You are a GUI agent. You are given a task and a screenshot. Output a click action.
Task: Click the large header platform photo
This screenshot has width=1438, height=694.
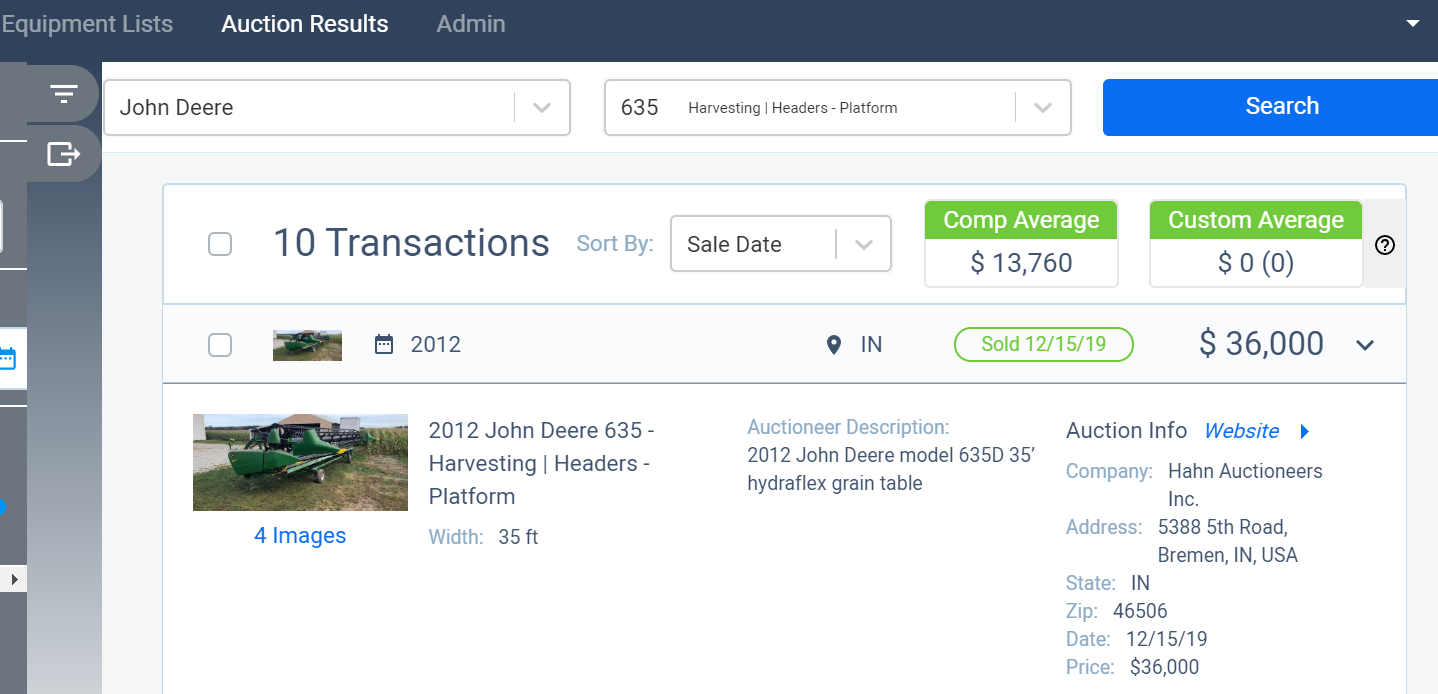point(300,462)
